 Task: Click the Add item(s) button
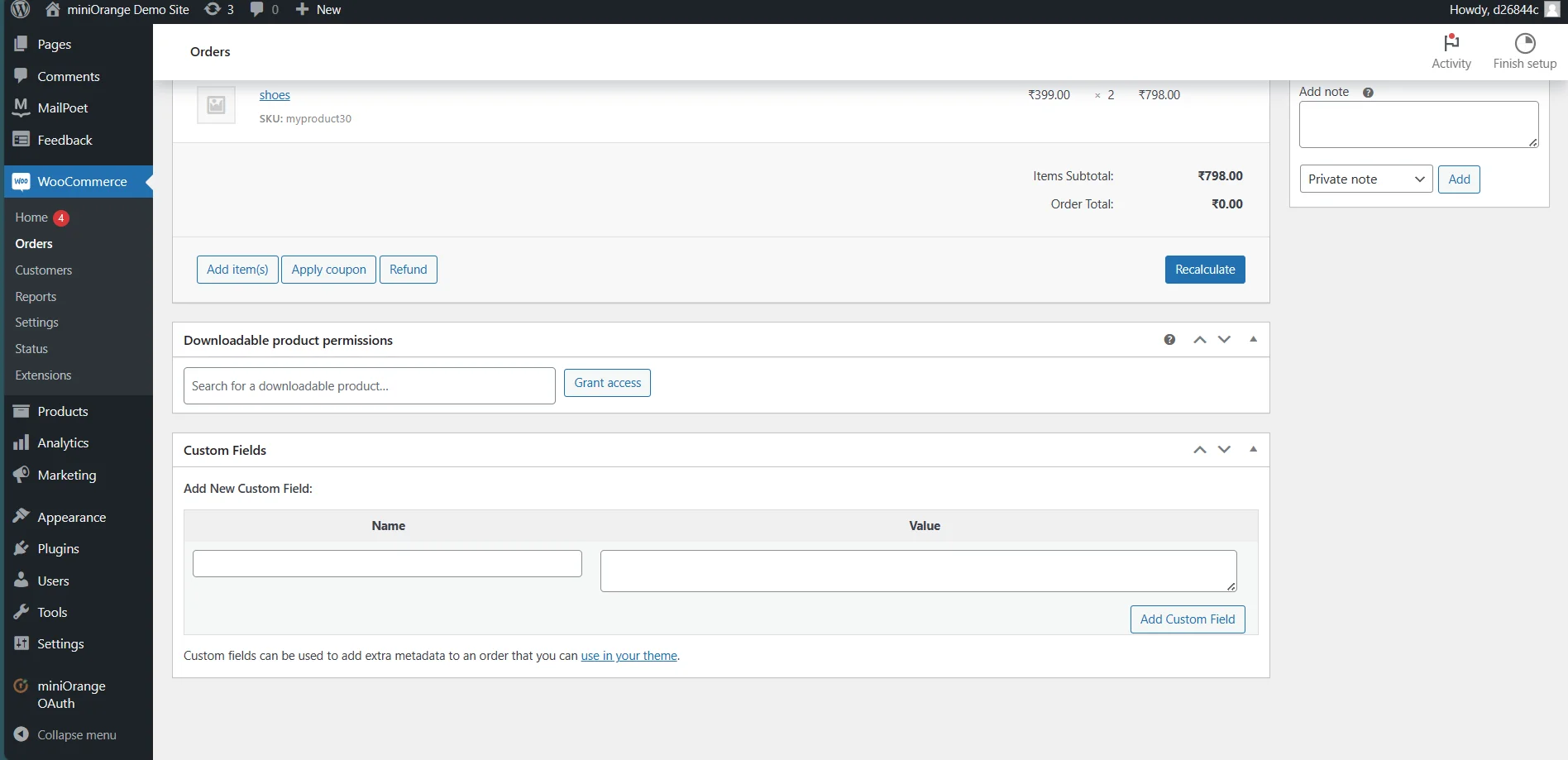(x=237, y=269)
